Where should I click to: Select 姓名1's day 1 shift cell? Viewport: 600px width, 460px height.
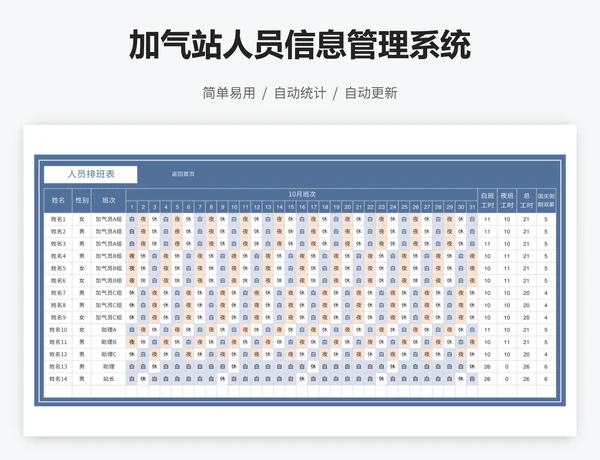132,219
